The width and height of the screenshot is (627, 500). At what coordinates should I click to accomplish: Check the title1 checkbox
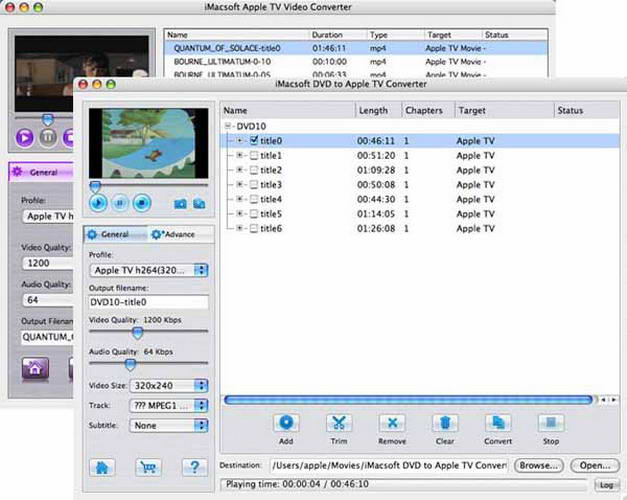[254, 155]
